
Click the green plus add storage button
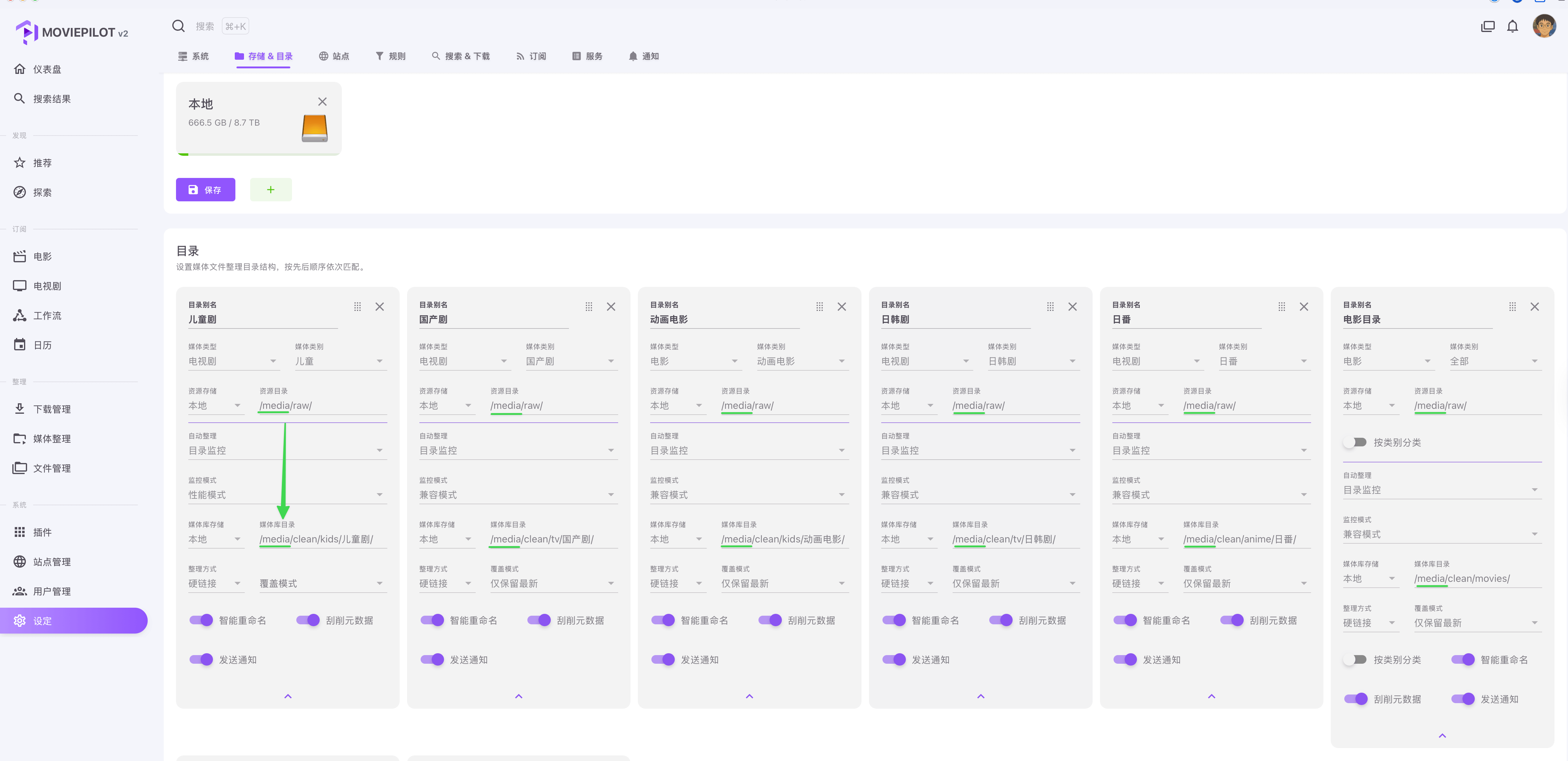(x=271, y=190)
